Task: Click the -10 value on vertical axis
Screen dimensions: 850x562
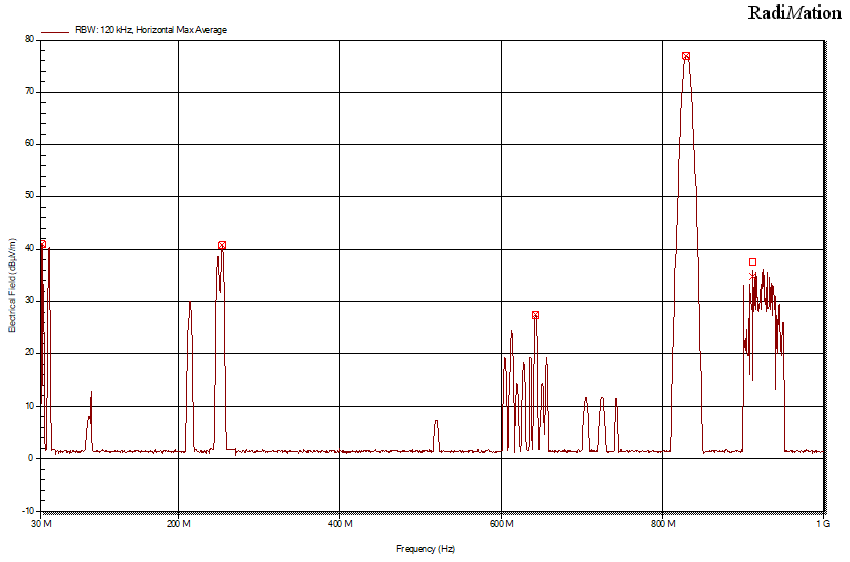Action: click(x=28, y=511)
